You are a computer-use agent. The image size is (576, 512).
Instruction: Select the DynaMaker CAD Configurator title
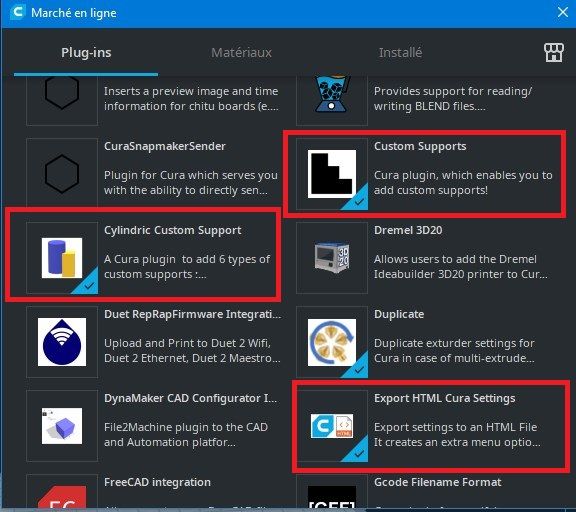[191, 399]
